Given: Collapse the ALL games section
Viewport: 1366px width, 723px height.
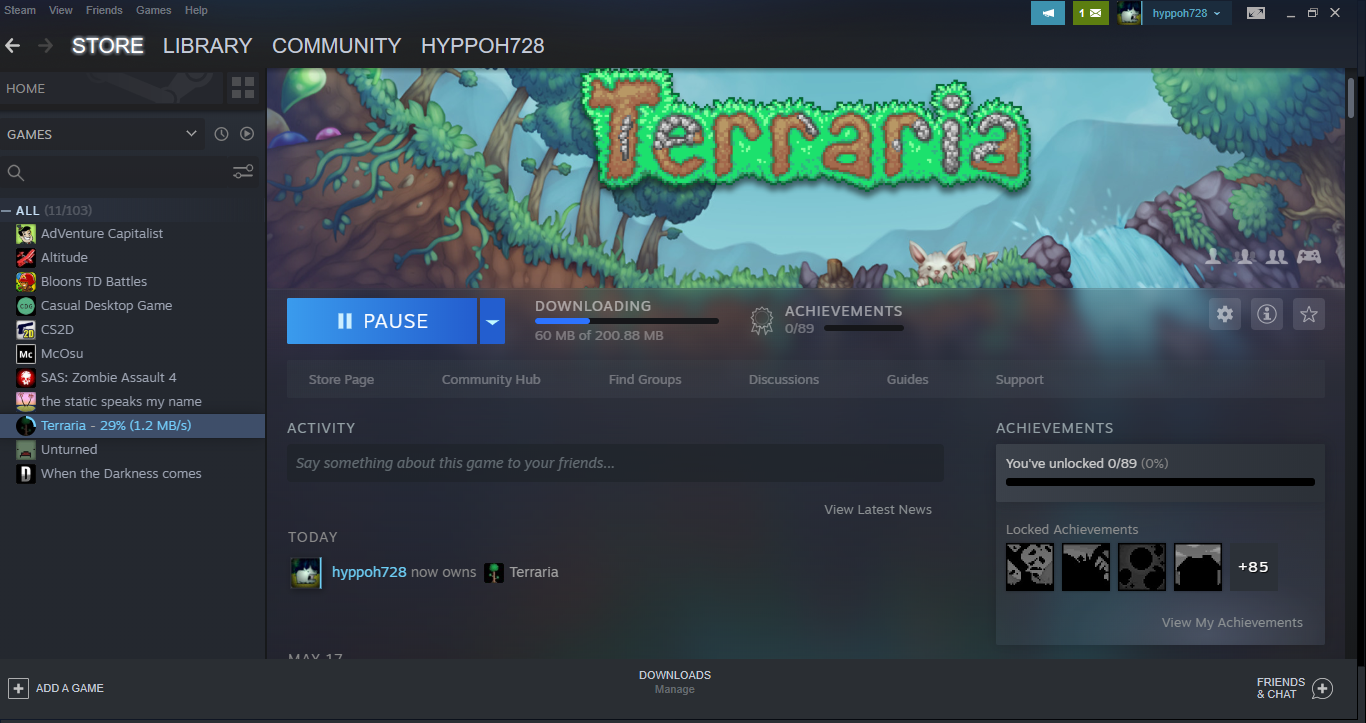Looking at the screenshot, I should pyautogui.click(x=6, y=211).
